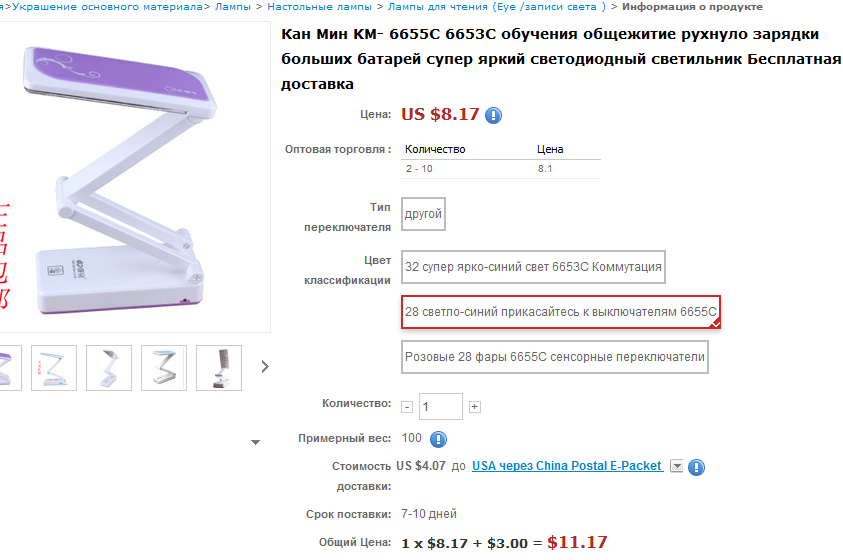This screenshot has width=843, height=560.
Task: Click the info icon beside approximate weight
Action: [438, 439]
